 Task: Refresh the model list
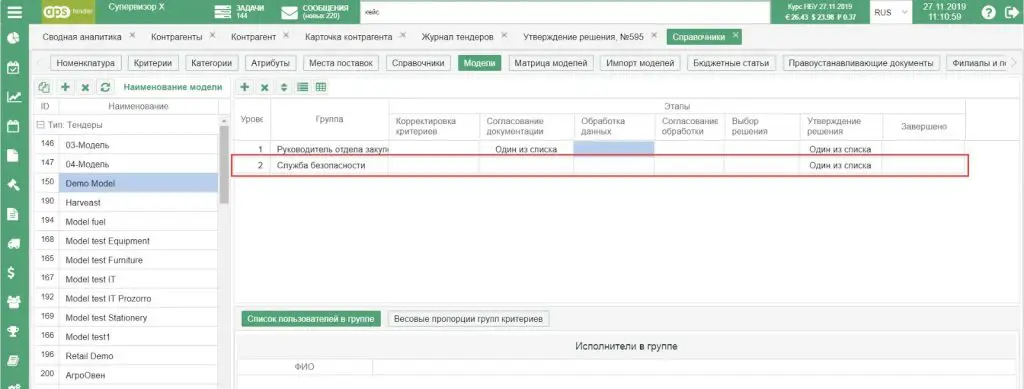pyautogui.click(x=105, y=87)
